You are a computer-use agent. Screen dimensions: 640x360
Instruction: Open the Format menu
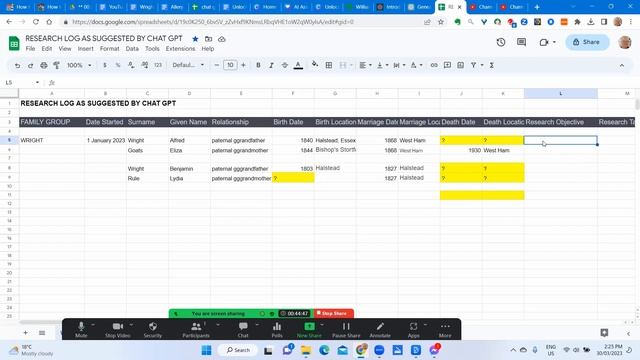point(109,49)
